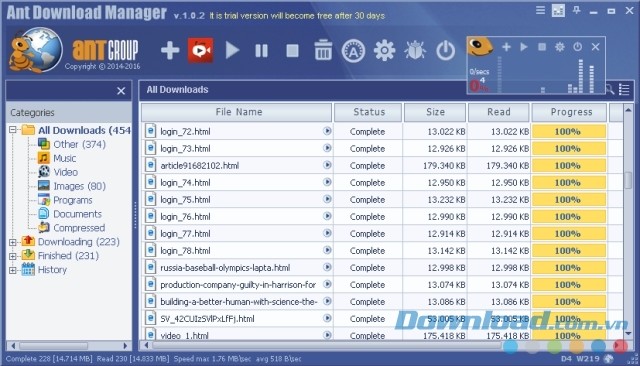The width and height of the screenshot is (640, 366).
Task: Click the file icon of login_72.html
Action: click(151, 131)
